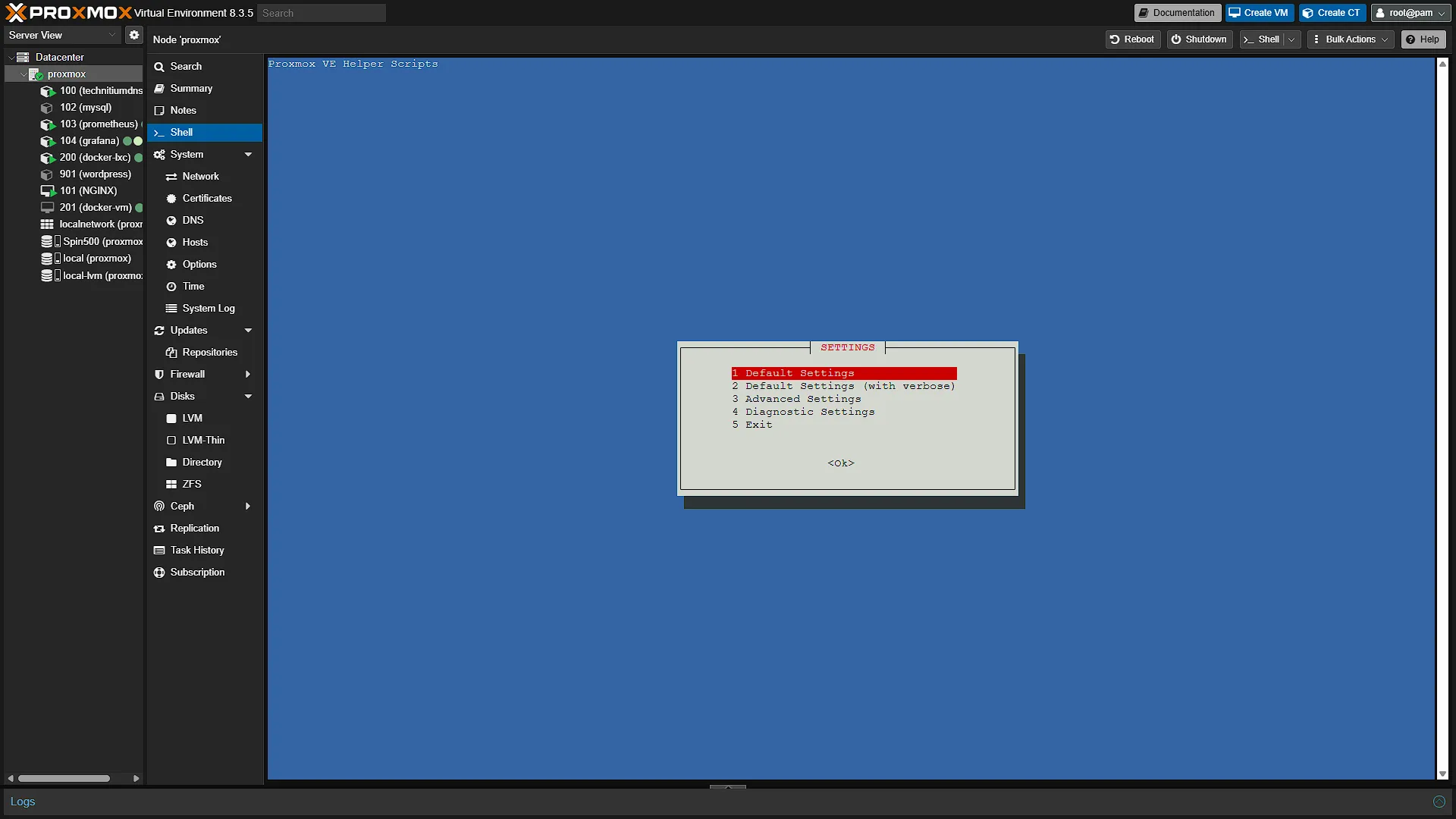Viewport: 1456px width, 819px height.
Task: Select 901 (wordpress) in the tree
Action: [x=95, y=174]
